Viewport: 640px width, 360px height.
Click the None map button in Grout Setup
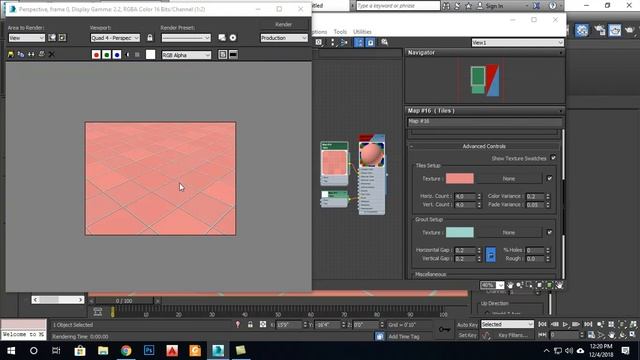509,233
